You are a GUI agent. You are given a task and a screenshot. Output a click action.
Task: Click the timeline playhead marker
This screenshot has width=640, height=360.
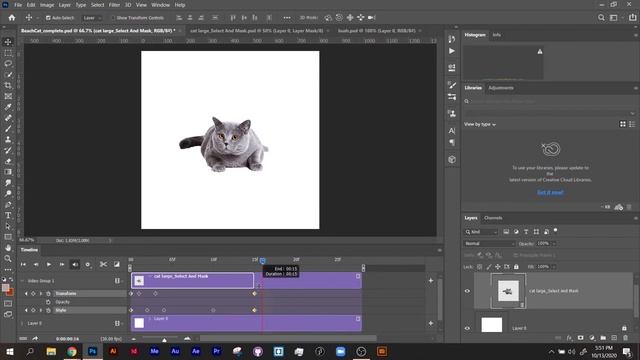pyautogui.click(x=263, y=260)
